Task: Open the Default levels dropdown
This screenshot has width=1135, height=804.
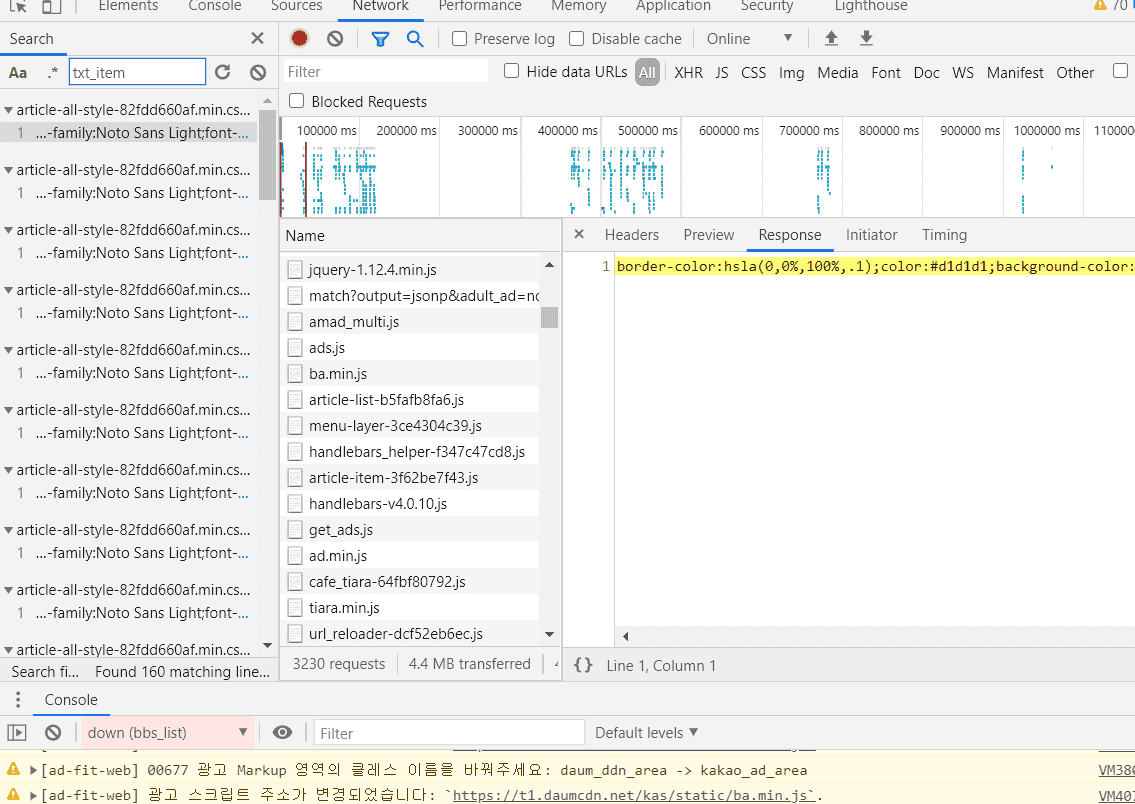Action: coord(646,733)
